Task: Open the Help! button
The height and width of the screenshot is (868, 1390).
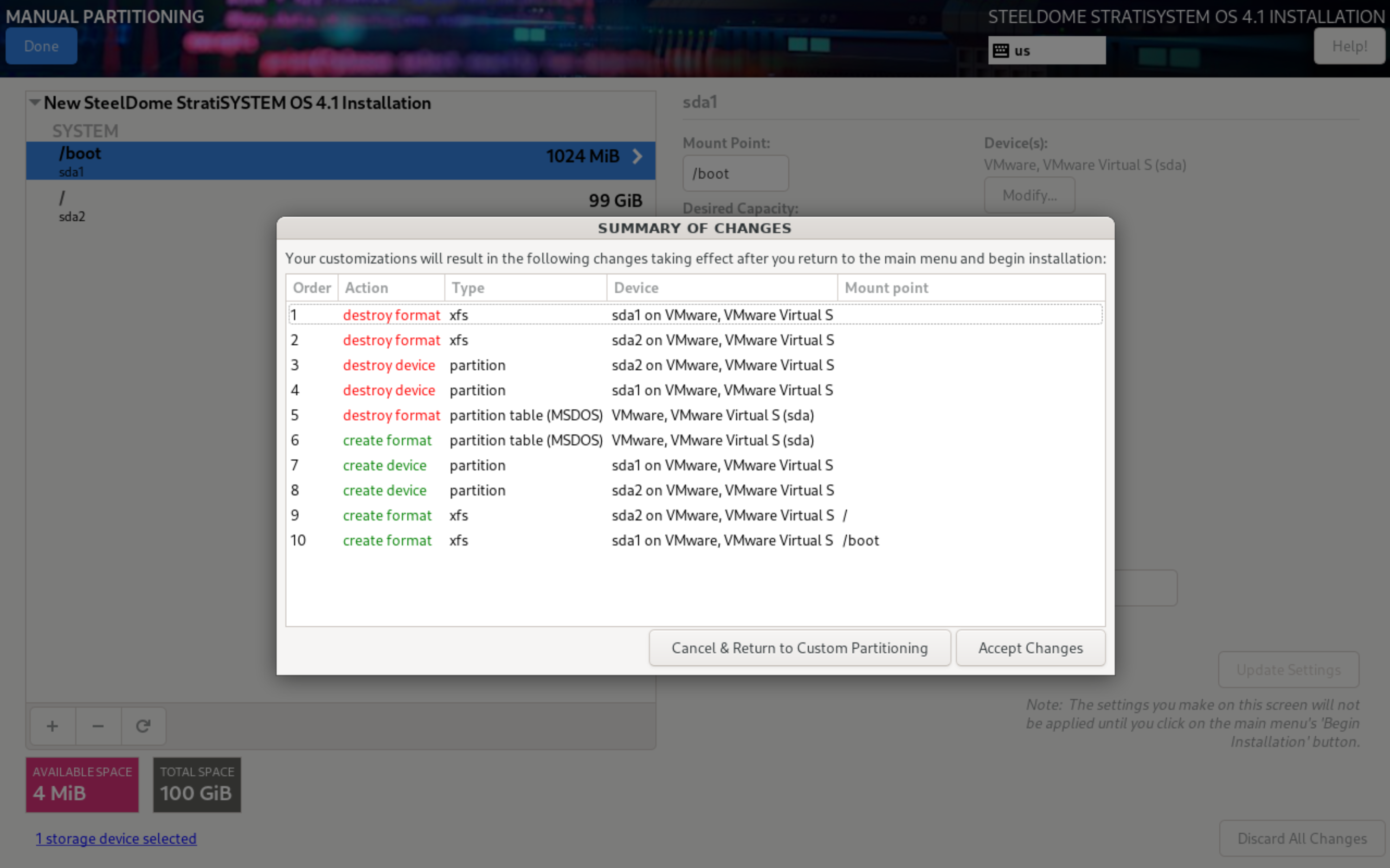Action: (1349, 46)
